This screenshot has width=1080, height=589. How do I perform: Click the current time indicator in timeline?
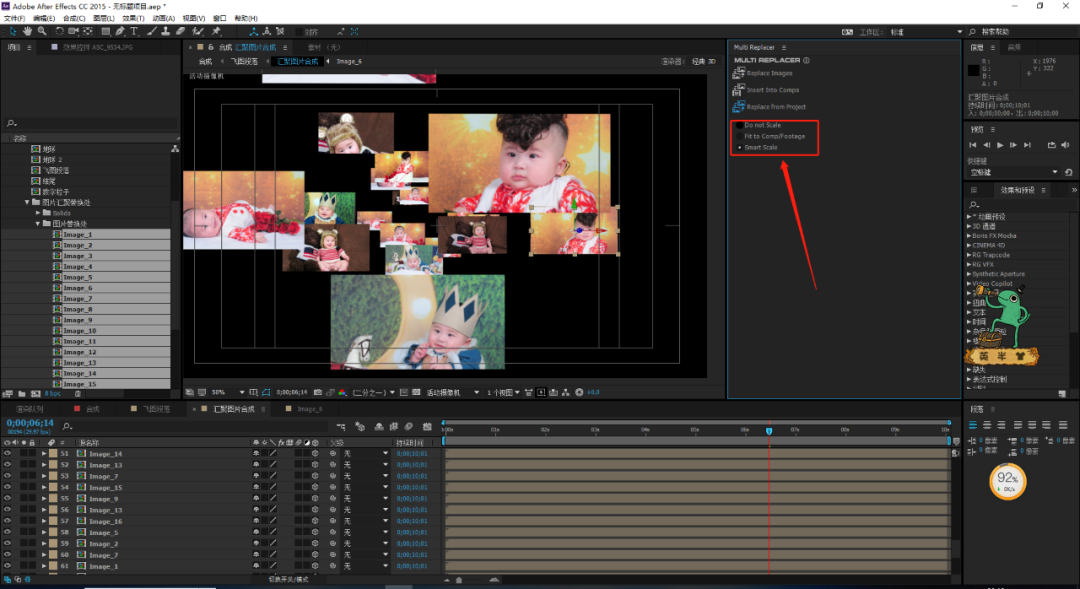tap(769, 431)
